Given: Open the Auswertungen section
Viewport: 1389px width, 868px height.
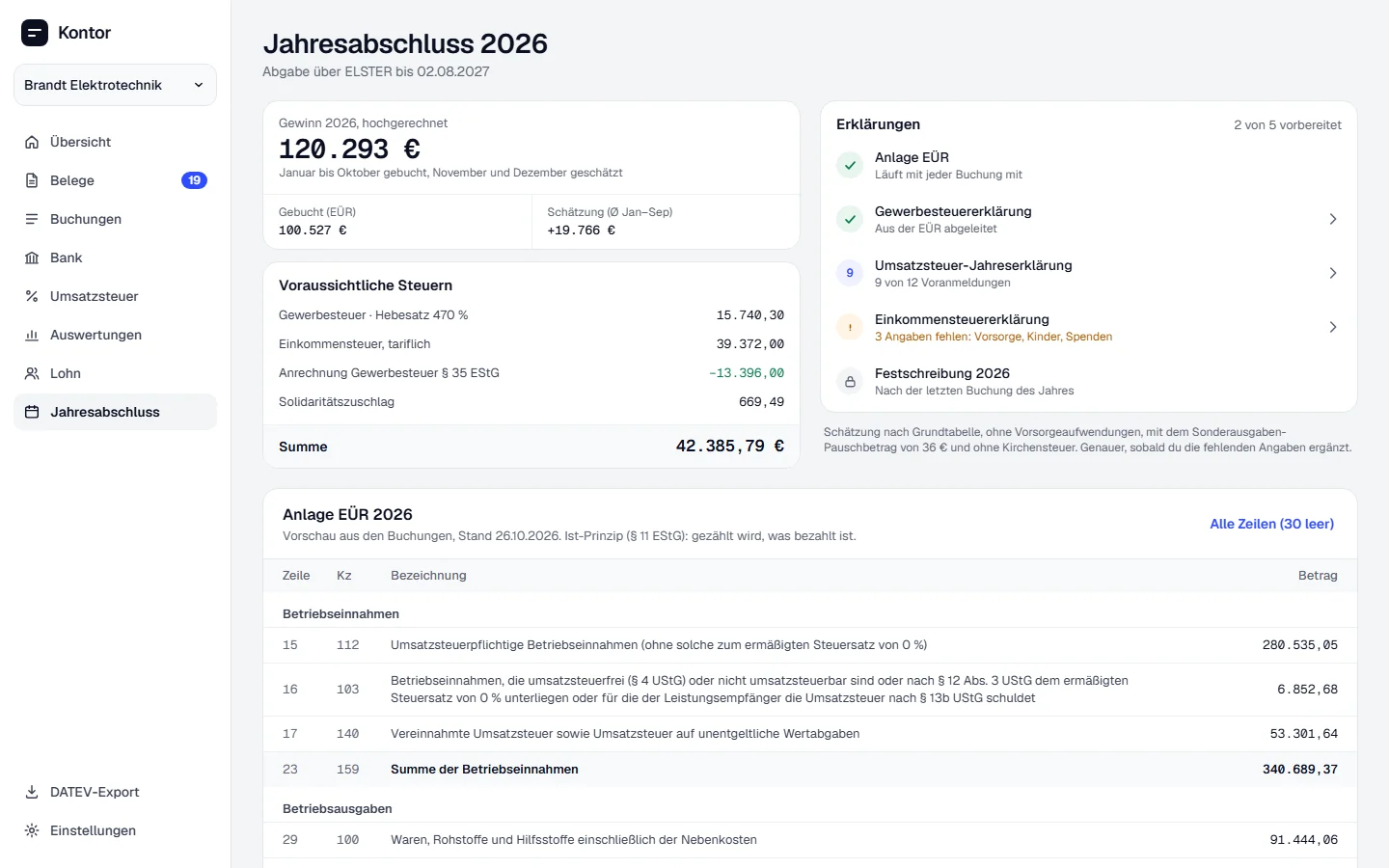Looking at the screenshot, I should pyautogui.click(x=115, y=335).
